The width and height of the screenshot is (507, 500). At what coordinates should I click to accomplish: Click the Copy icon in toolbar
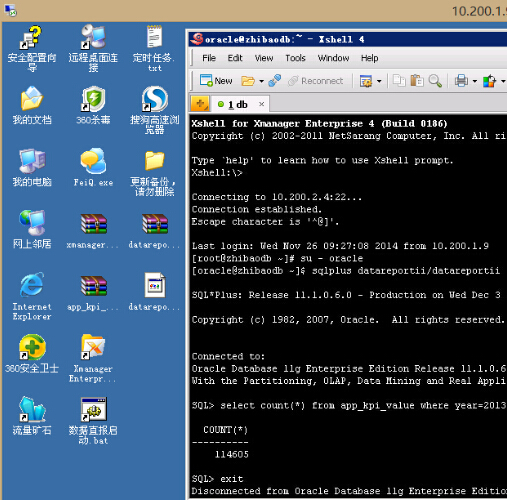(399, 81)
